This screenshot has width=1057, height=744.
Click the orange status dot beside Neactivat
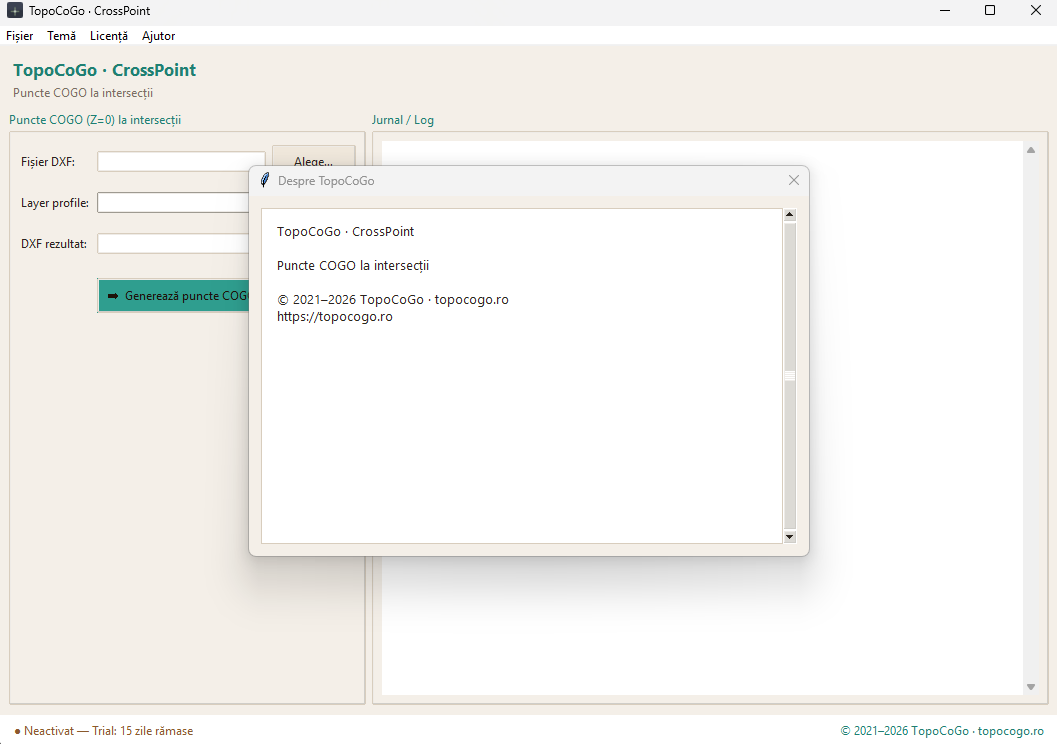pos(18,731)
